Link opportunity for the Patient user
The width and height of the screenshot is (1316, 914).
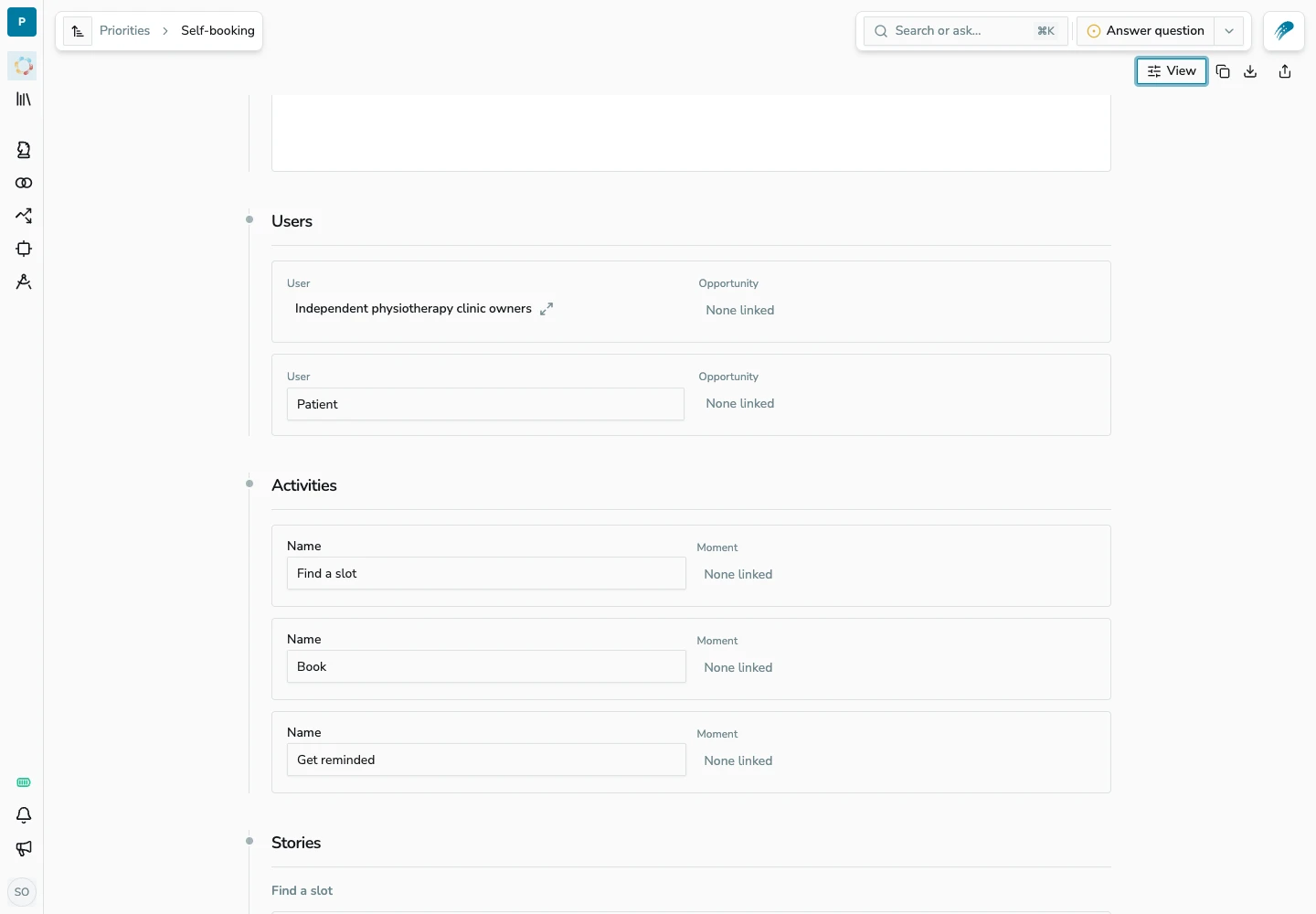740,404
